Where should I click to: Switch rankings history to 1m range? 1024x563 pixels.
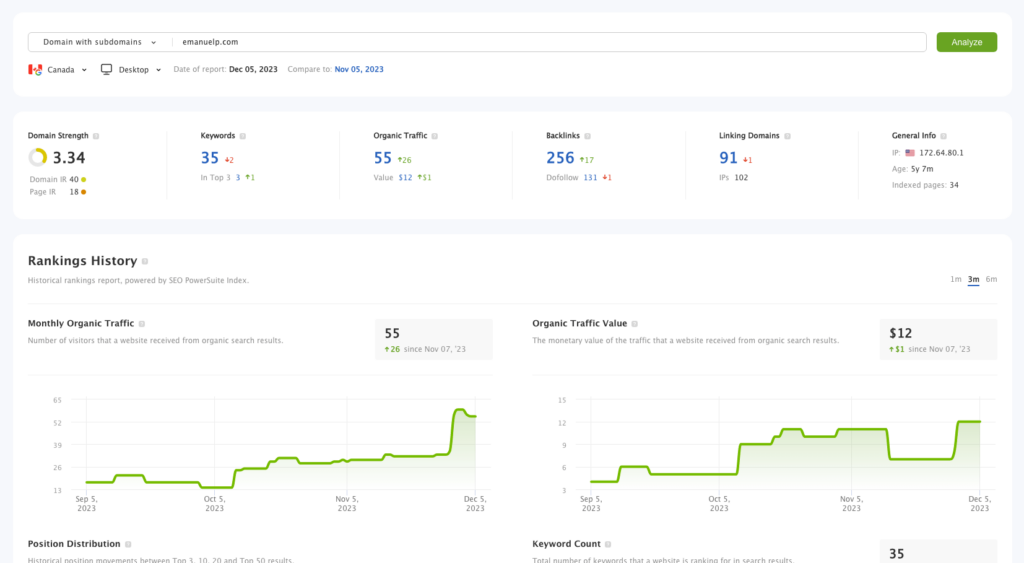coord(955,279)
